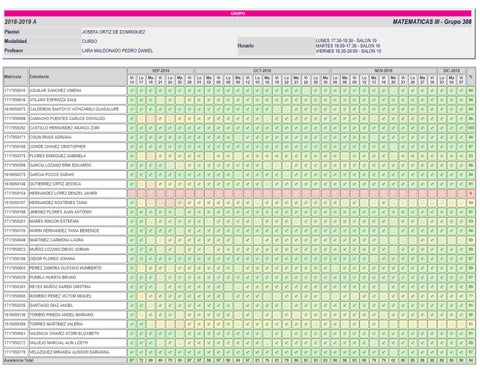Select the NOV 2018 month header
480x371 pixels.
point(384,71)
